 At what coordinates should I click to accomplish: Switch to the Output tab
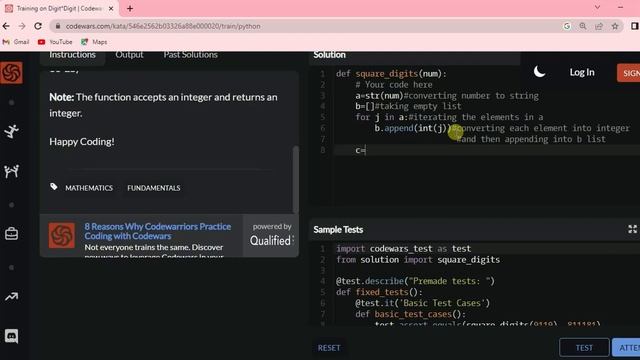(x=129, y=55)
